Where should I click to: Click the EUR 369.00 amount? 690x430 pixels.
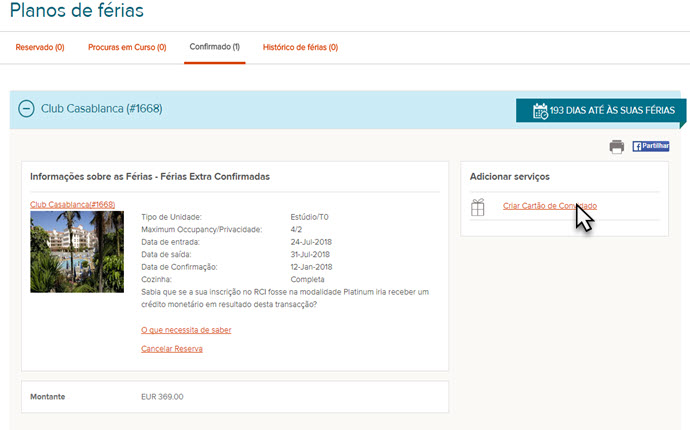[x=162, y=397]
